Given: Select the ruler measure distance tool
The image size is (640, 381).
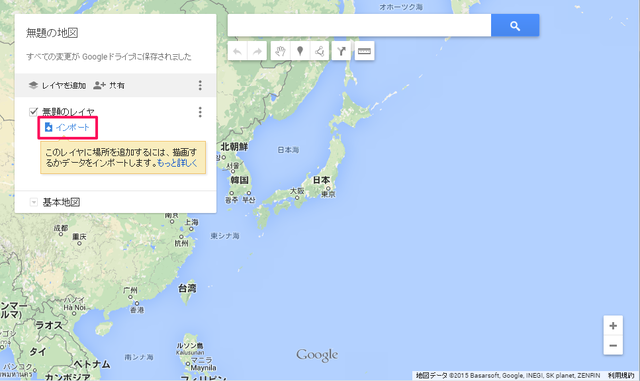Looking at the screenshot, I should point(364,51).
